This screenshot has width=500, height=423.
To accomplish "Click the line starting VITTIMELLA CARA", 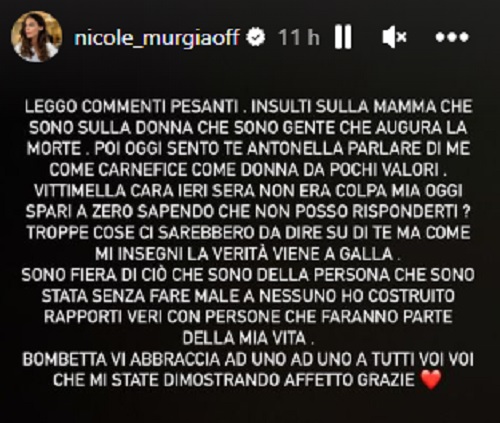I will click(x=248, y=191).
